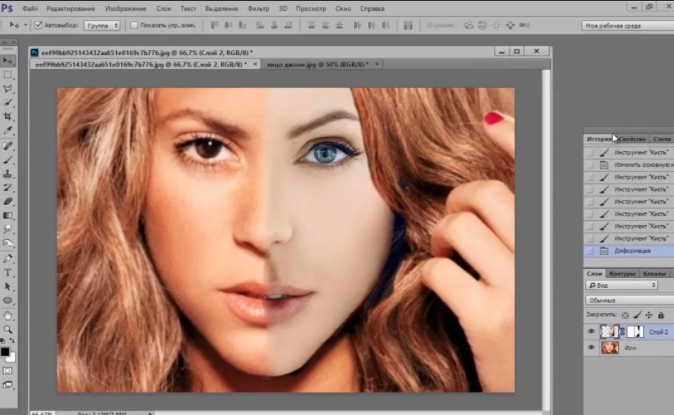Open the Справка menu
Screen dimensions: 674x415
[x=372, y=9]
